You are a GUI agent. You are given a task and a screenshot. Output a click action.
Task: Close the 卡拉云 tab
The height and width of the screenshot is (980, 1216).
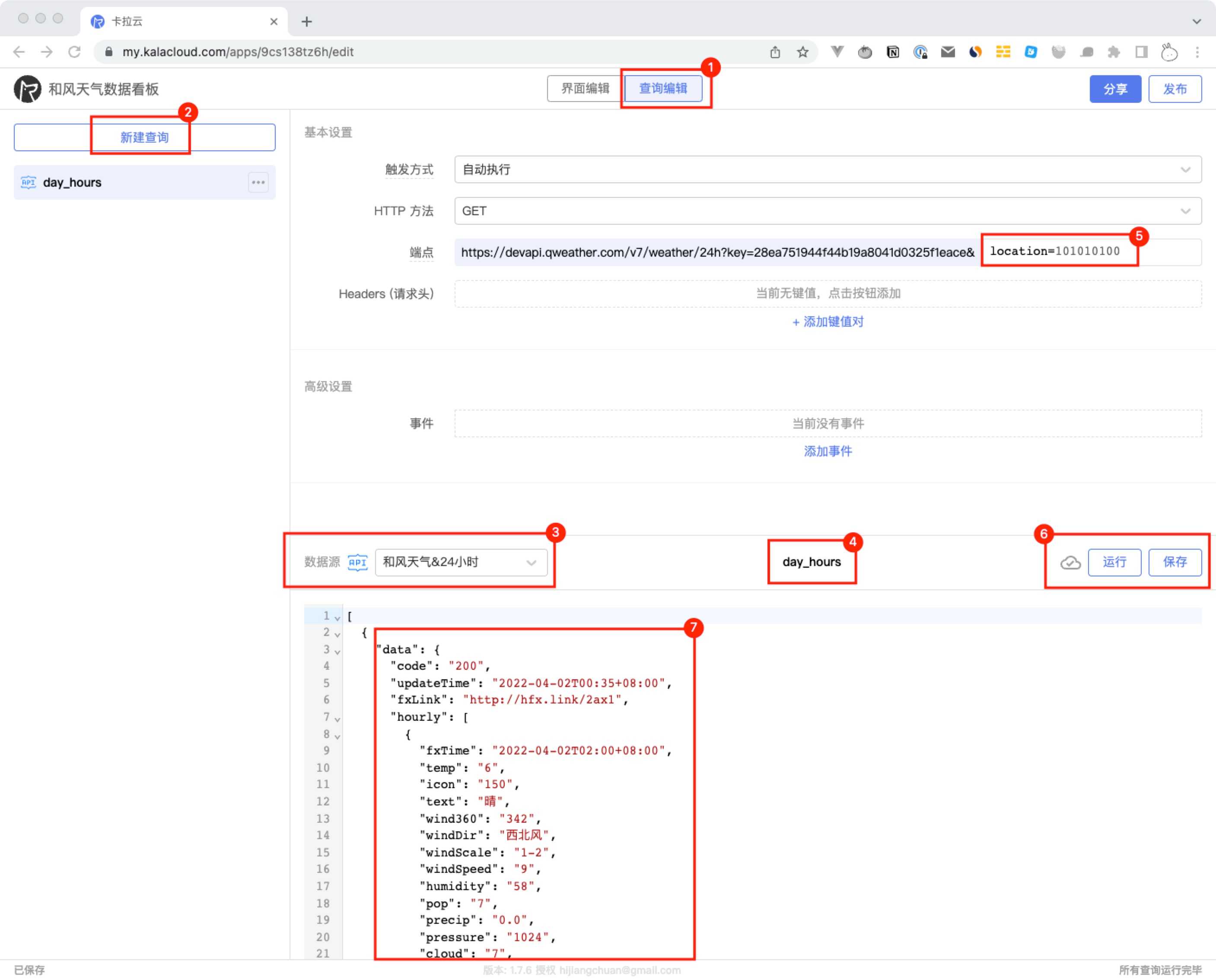274,22
